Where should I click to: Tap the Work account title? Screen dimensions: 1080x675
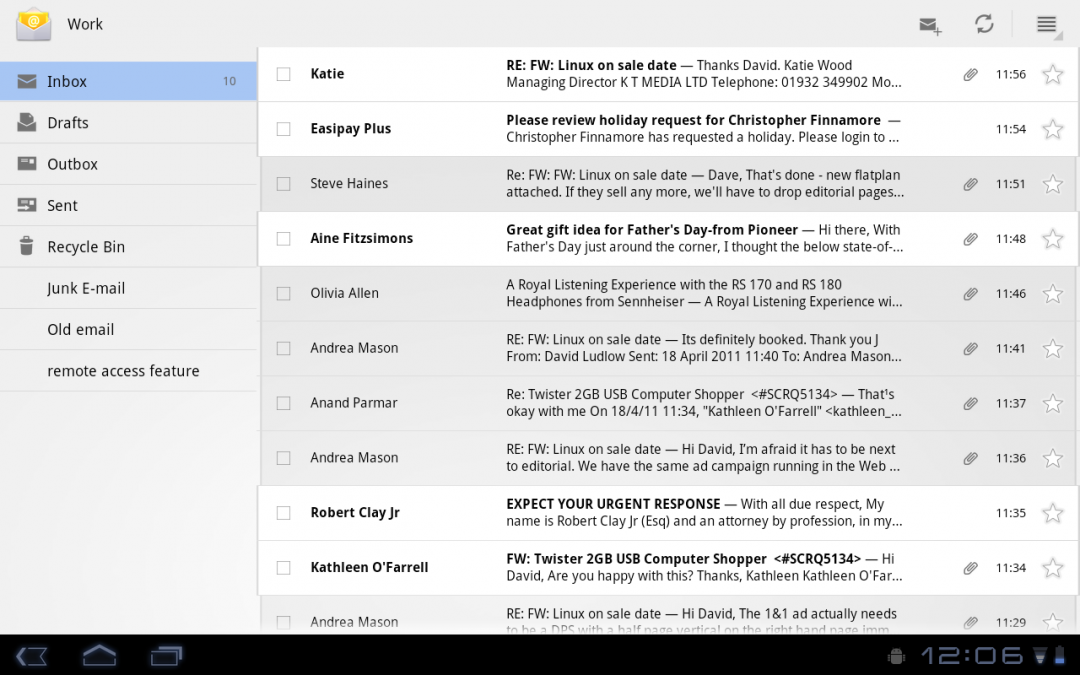coord(85,24)
